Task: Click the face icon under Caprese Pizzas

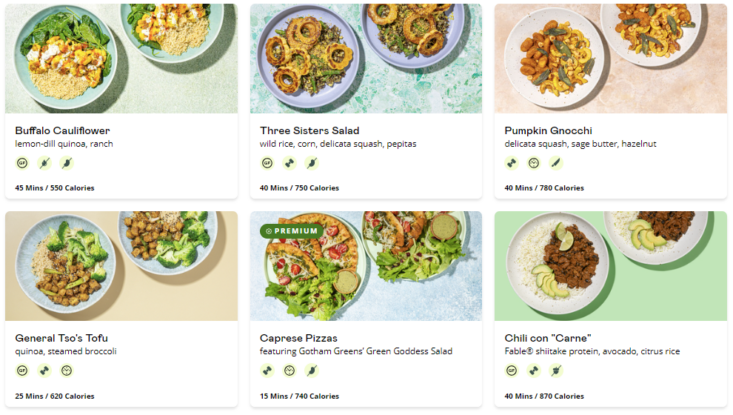Action: click(x=289, y=370)
